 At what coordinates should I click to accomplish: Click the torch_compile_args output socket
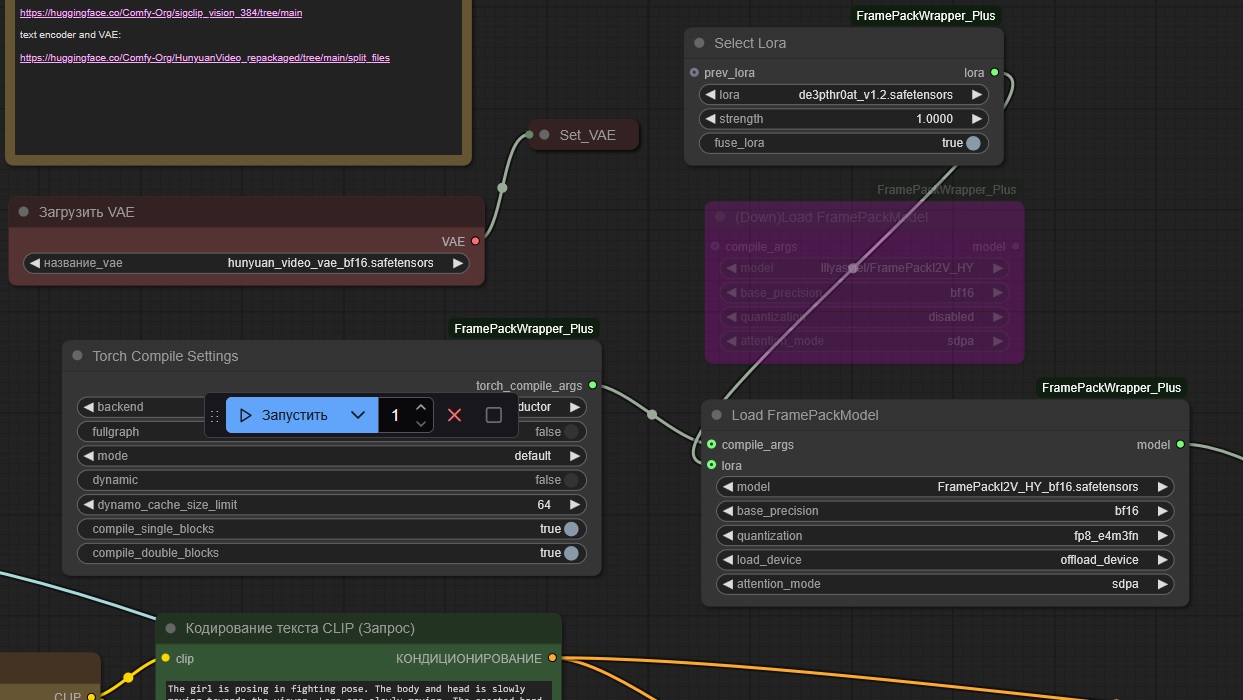click(593, 385)
